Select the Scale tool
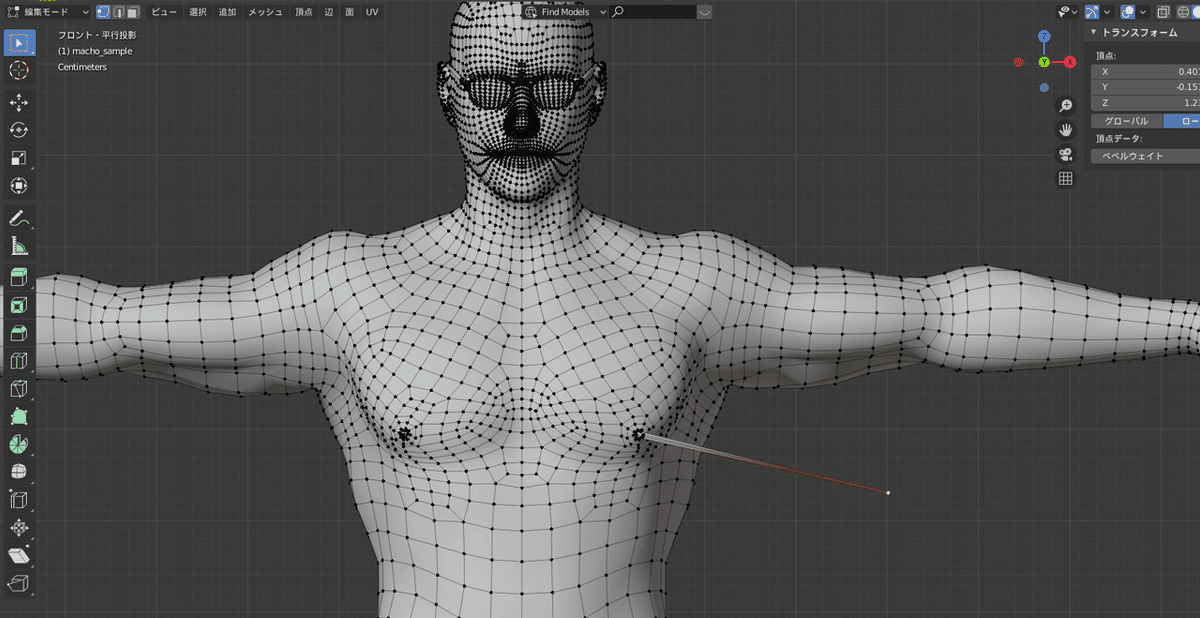This screenshot has width=1200, height=618. point(19,159)
